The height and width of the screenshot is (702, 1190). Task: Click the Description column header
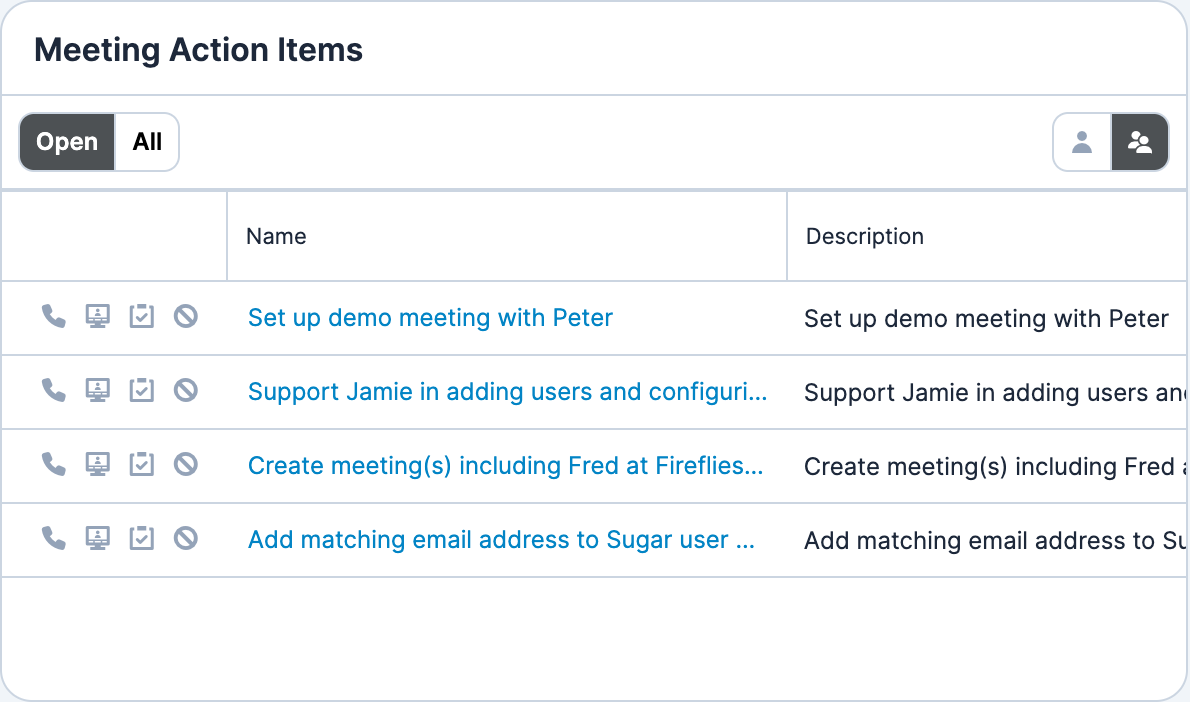coord(864,236)
